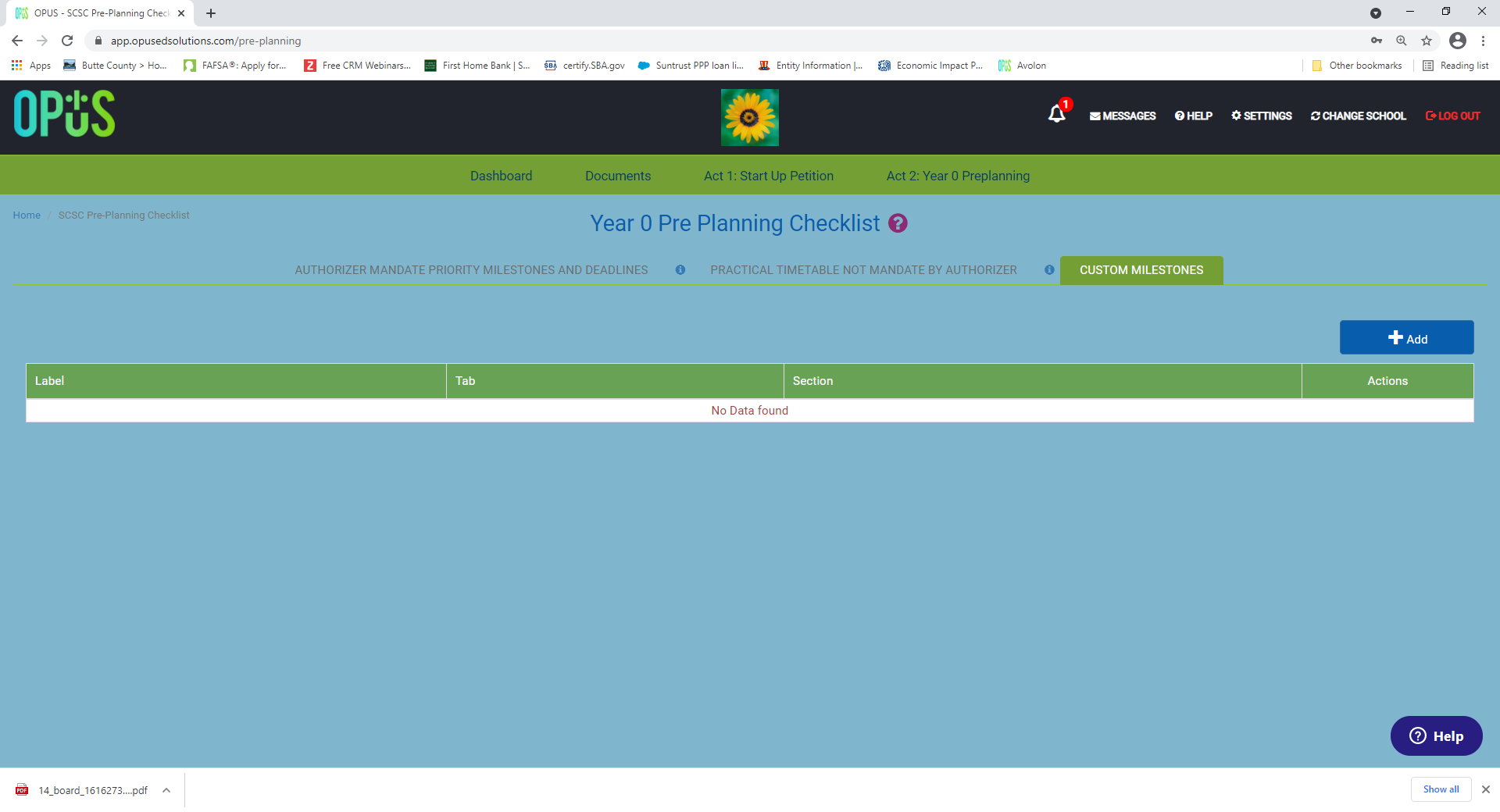This screenshot has width=1500, height=812.
Task: Open the notifications bell icon
Action: tap(1056, 115)
